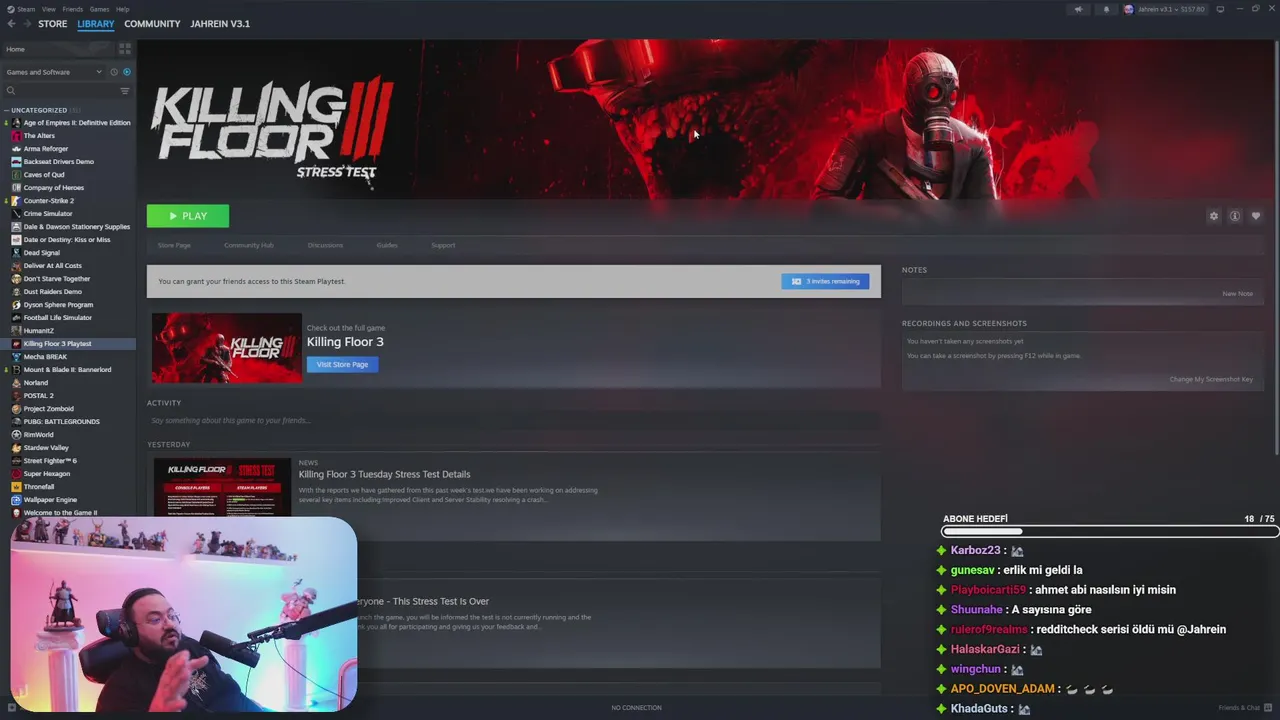Add Killing Floor 3 Playtest to favorites
Viewport: 1280px width, 720px height.
[x=1256, y=216]
